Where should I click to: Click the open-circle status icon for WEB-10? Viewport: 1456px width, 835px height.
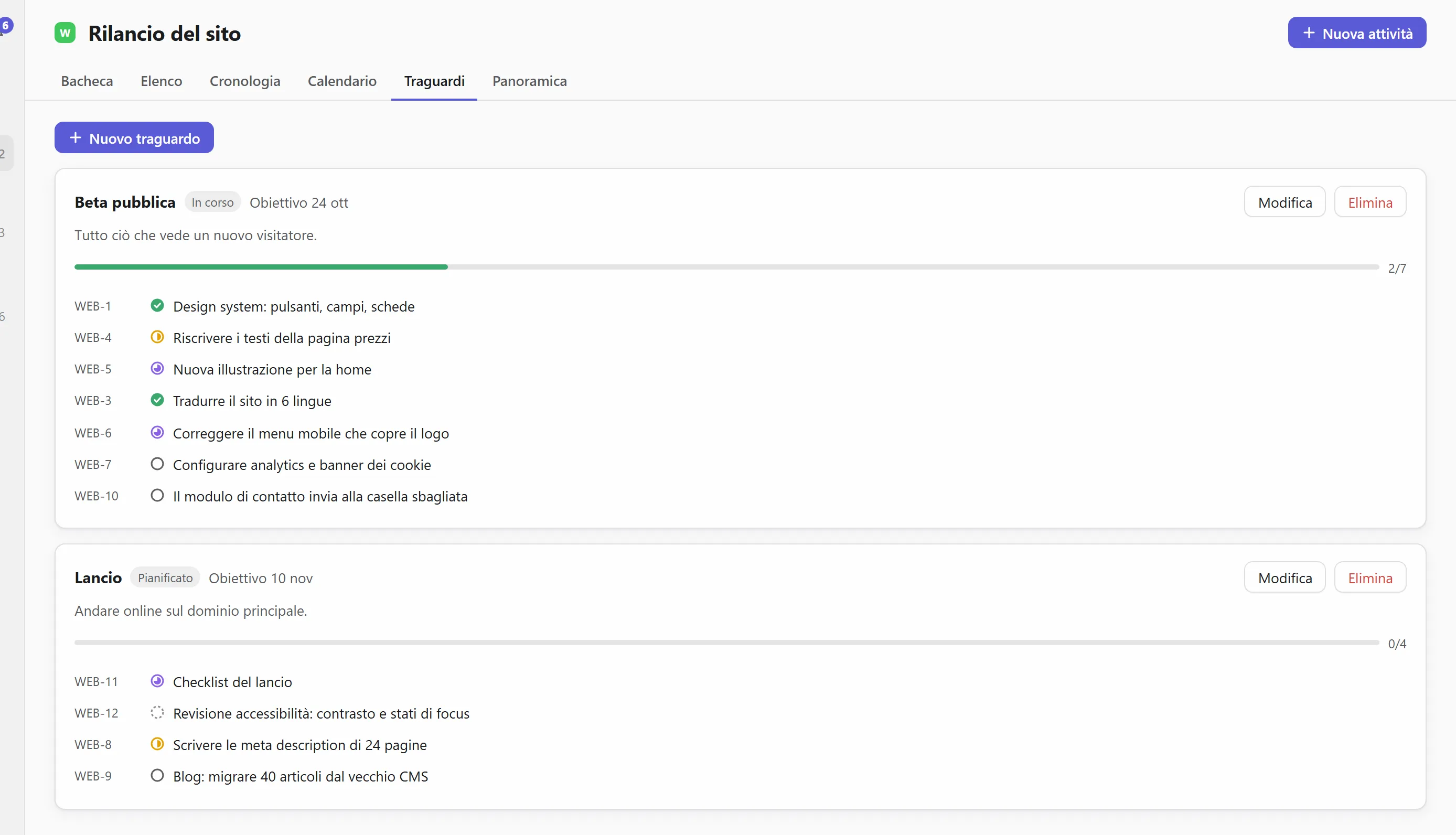point(157,496)
